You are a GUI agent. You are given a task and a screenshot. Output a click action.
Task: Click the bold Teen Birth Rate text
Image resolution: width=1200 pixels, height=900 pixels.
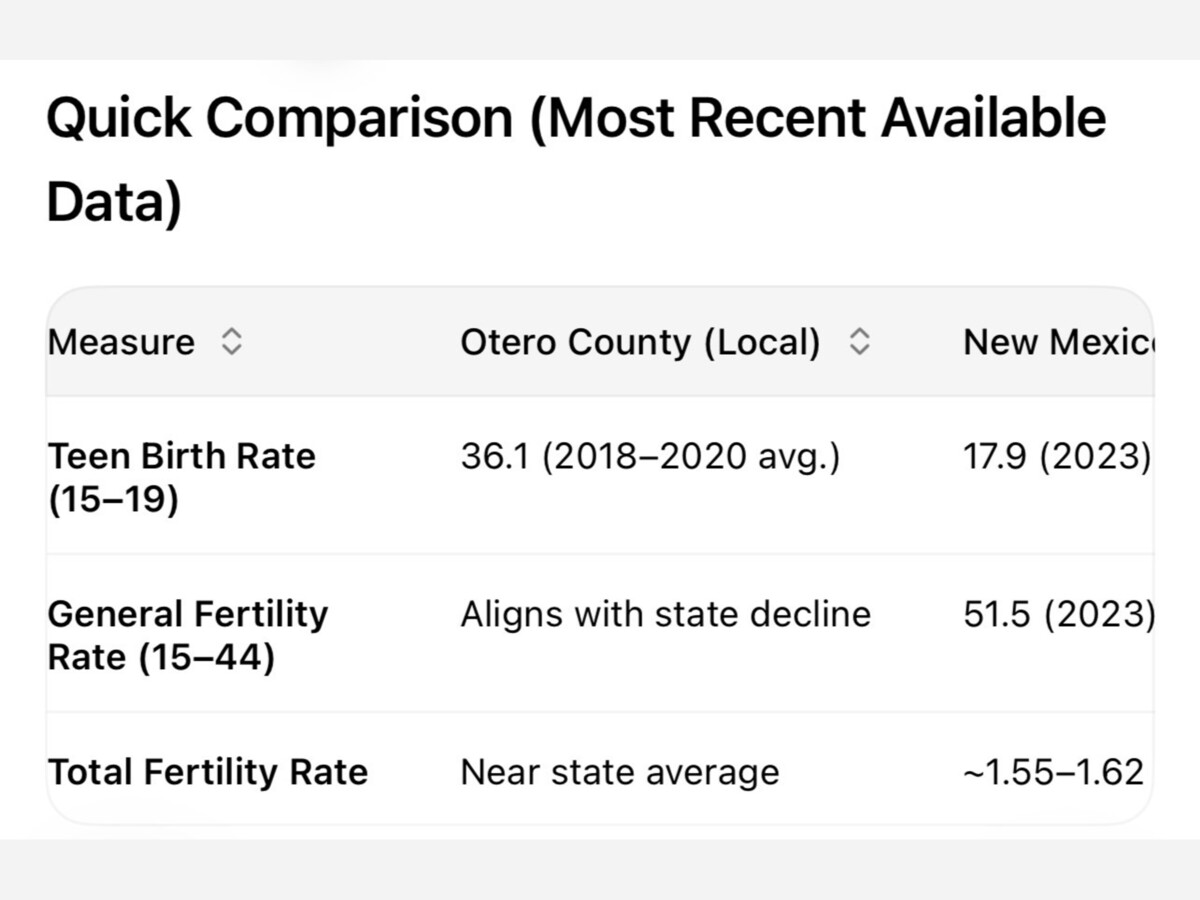click(181, 456)
